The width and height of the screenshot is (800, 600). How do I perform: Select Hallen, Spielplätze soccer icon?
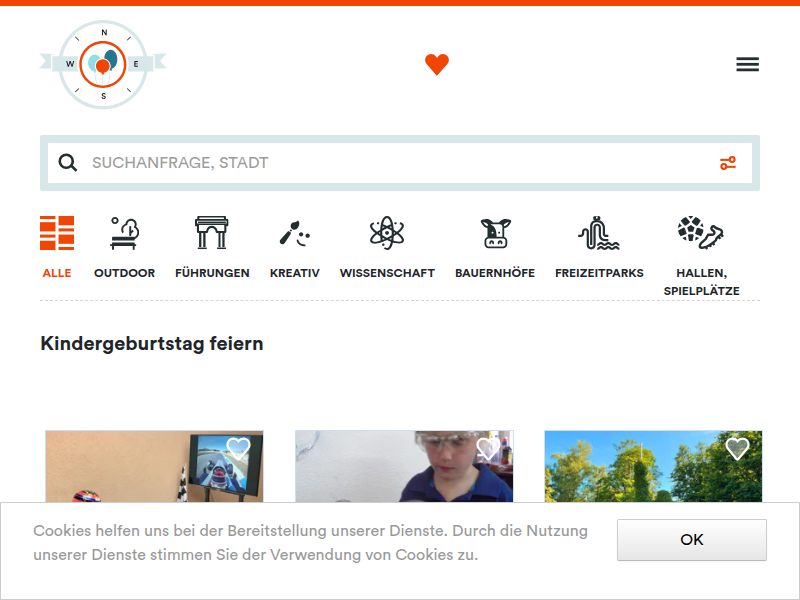(x=701, y=233)
